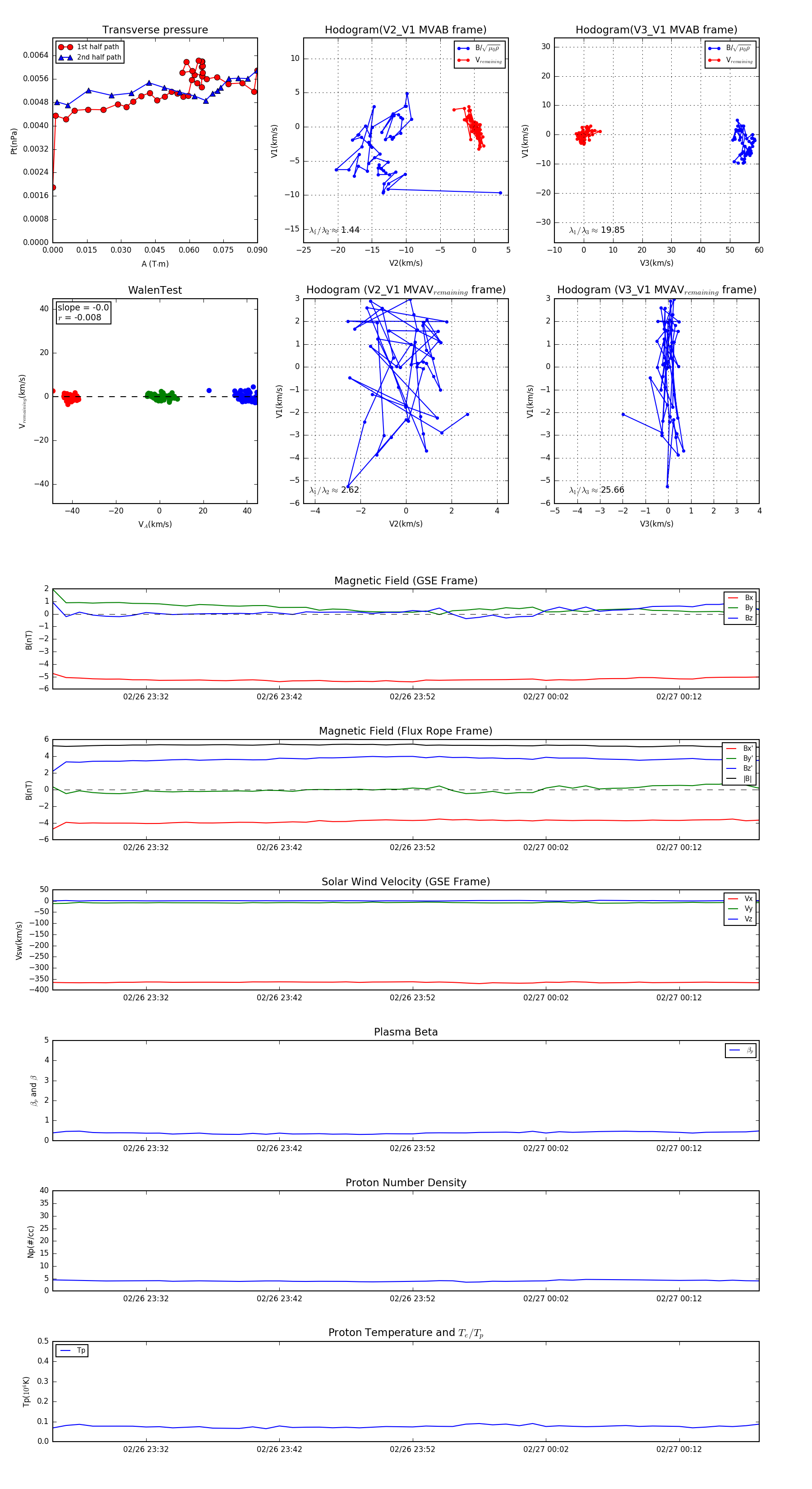Click the 'Transverse pressure' plot title

click(155, 29)
